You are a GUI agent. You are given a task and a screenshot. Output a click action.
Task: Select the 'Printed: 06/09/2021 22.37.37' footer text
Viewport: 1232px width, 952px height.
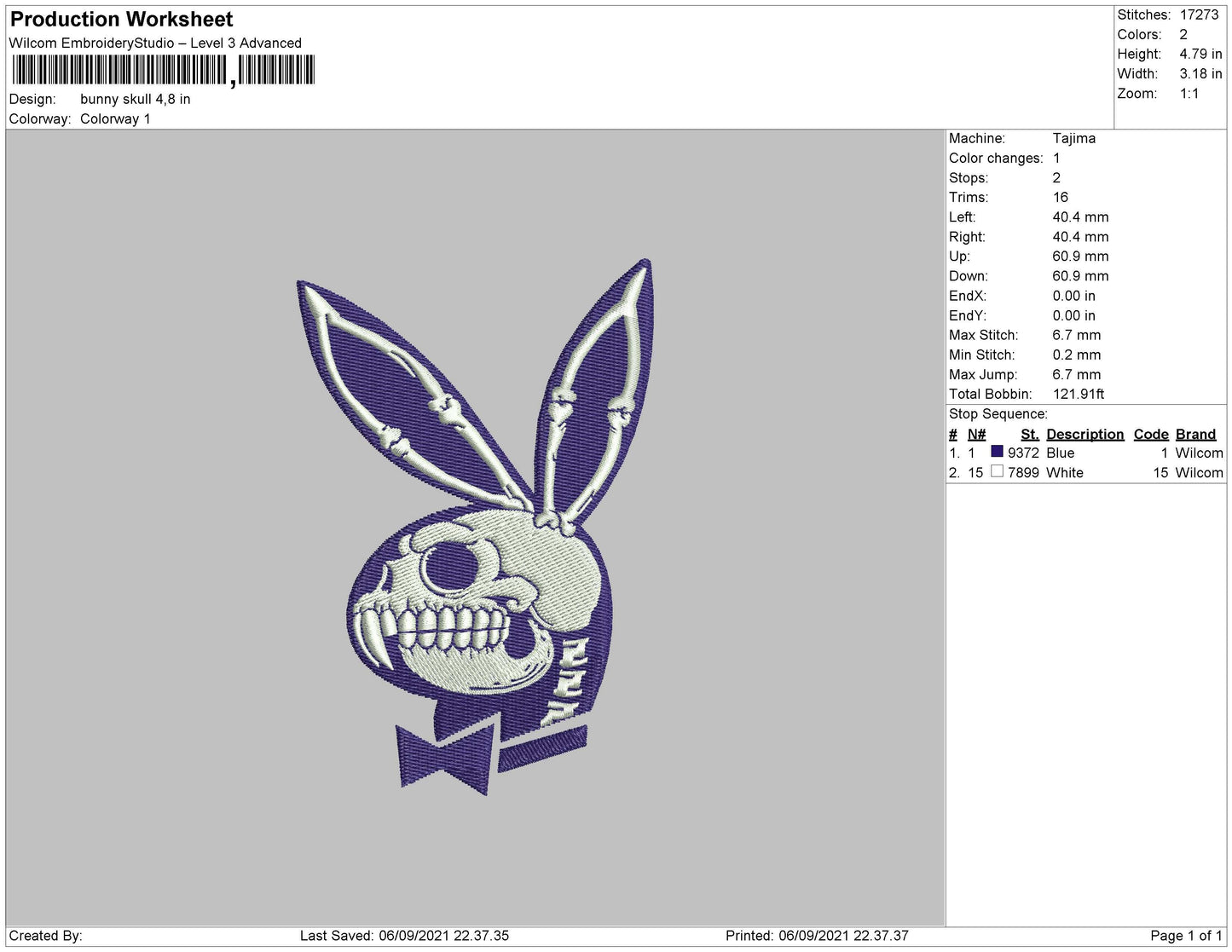tap(817, 935)
